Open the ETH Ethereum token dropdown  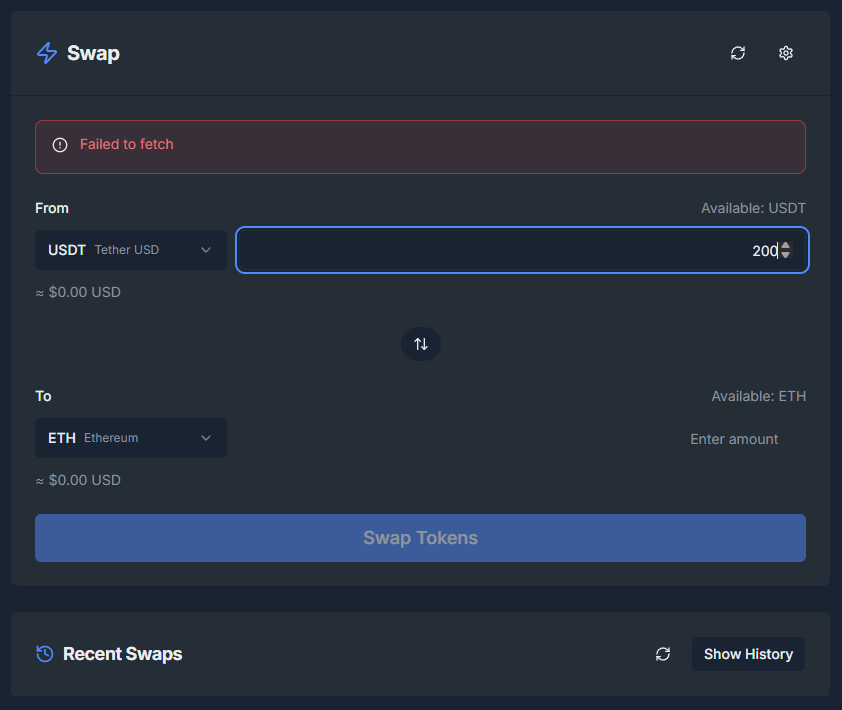click(131, 438)
